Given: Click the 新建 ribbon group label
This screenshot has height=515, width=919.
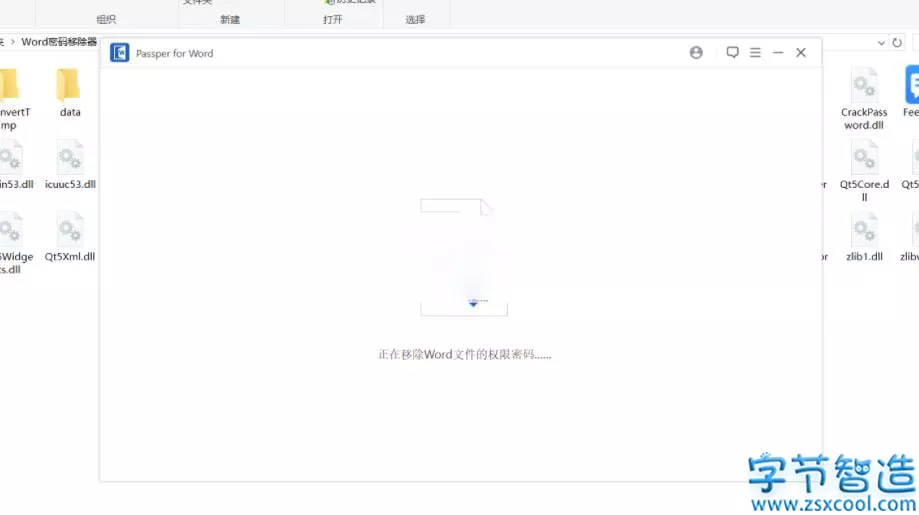Looking at the screenshot, I should pyautogui.click(x=230, y=19).
